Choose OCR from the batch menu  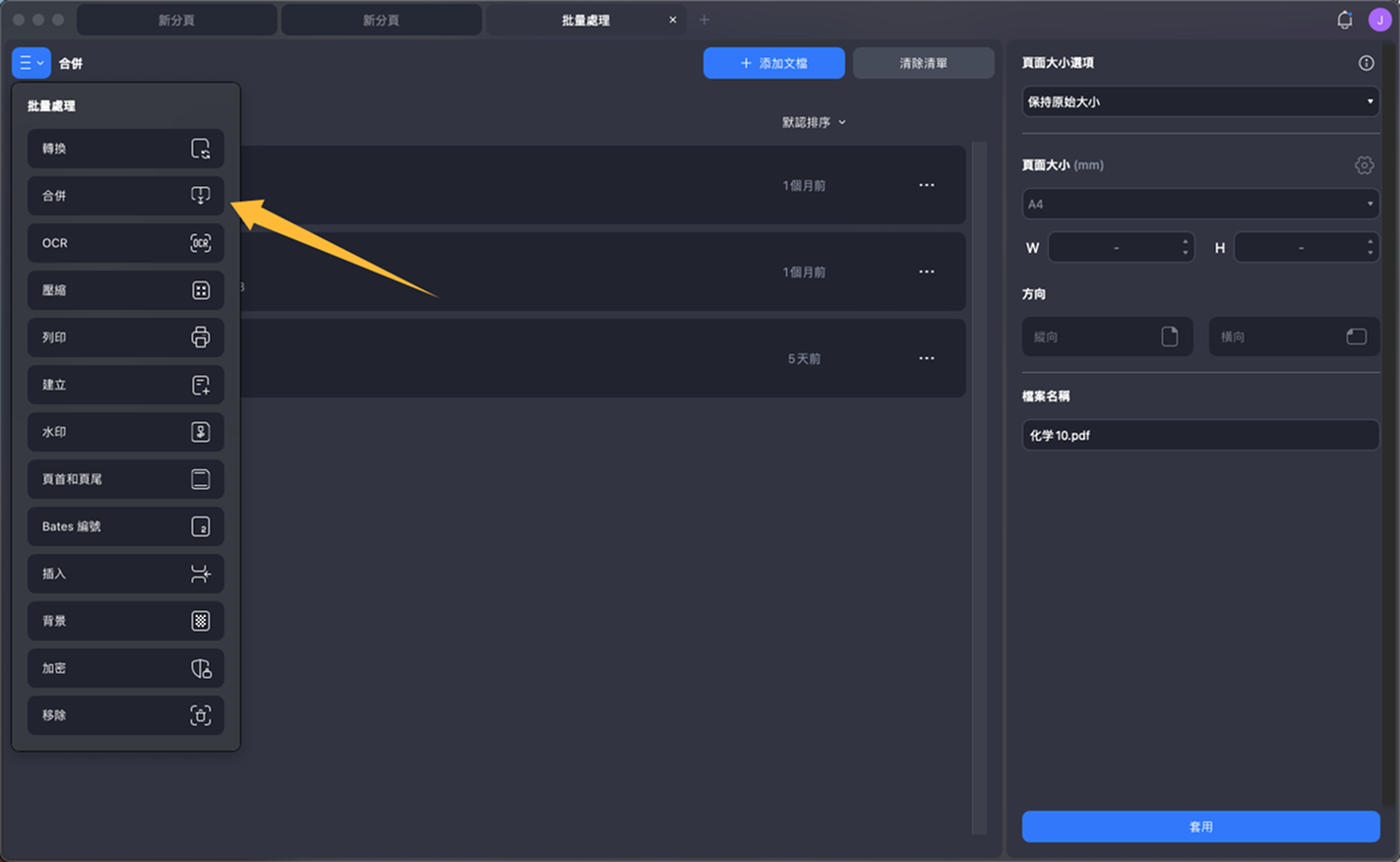[x=126, y=243]
